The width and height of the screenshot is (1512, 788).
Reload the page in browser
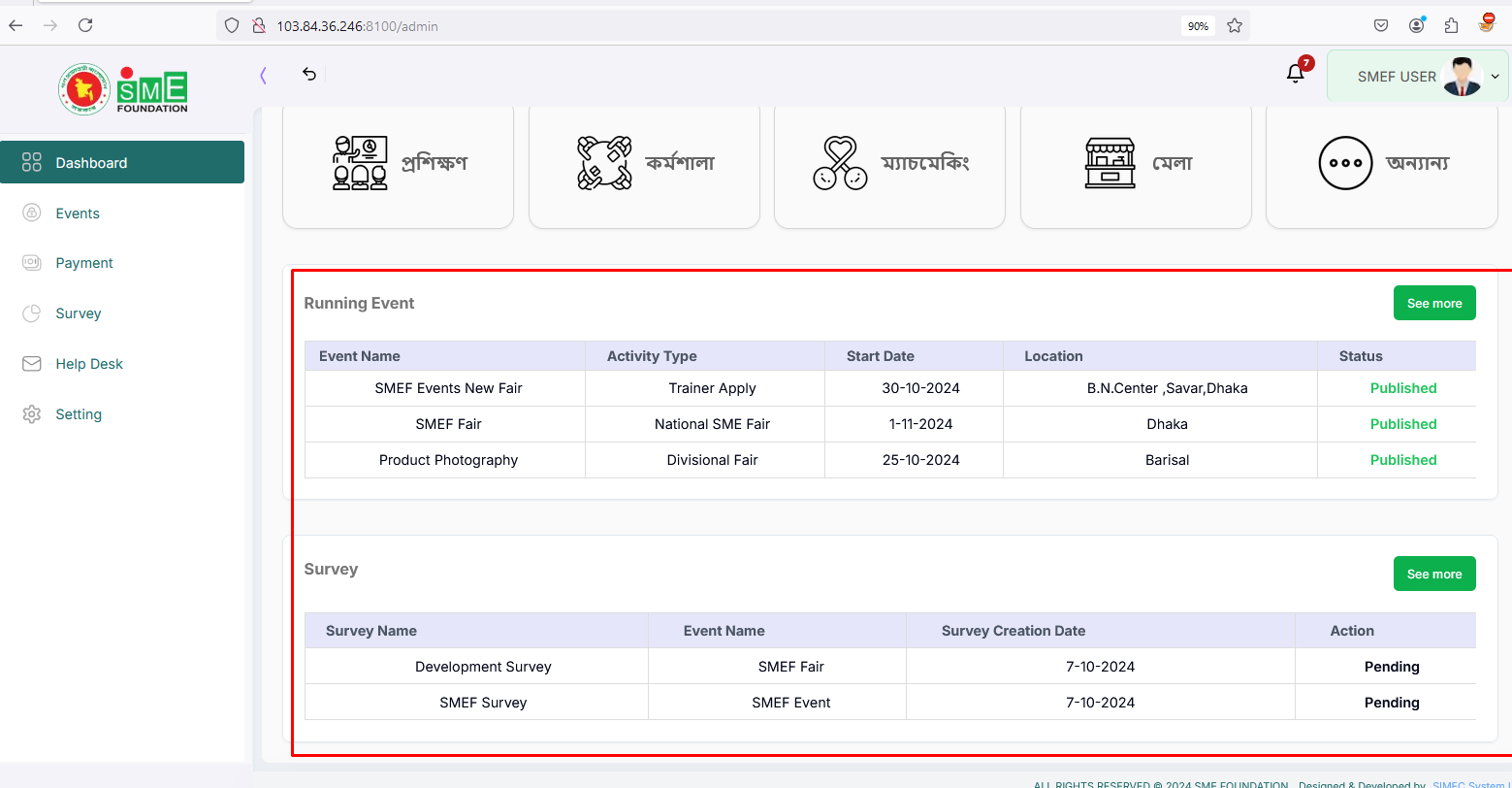point(85,25)
